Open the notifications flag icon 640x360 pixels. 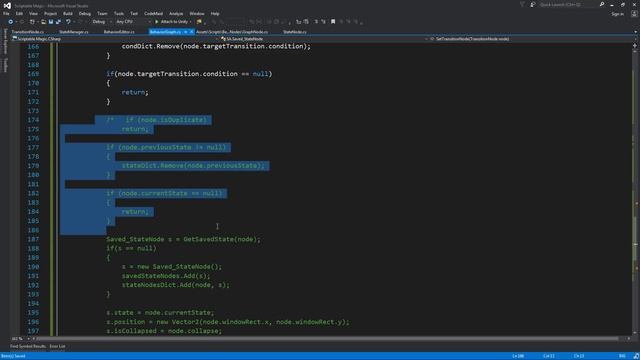pos(522,4)
